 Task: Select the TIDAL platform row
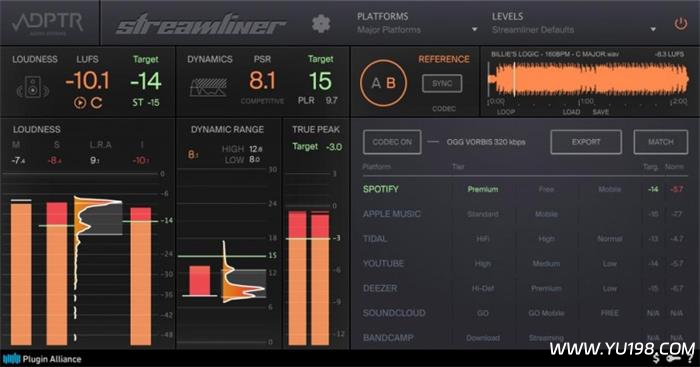pos(525,239)
